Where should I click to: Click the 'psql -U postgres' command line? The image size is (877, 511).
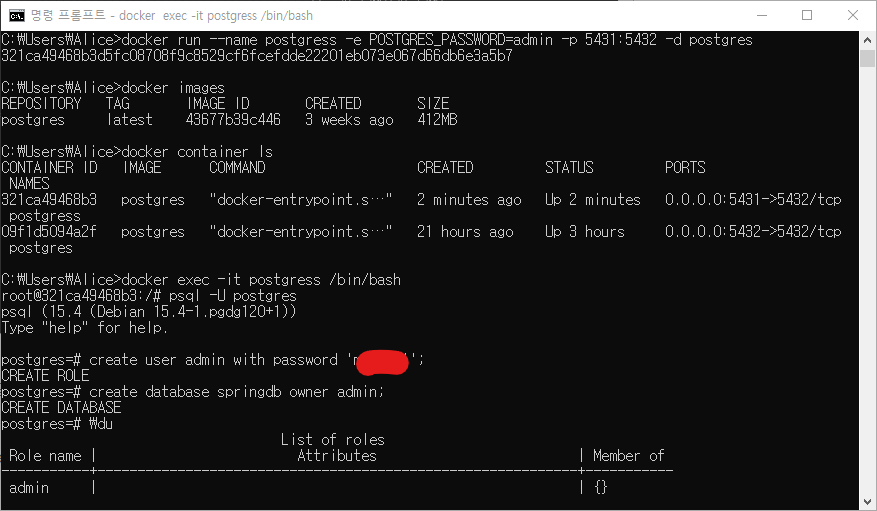click(x=149, y=296)
